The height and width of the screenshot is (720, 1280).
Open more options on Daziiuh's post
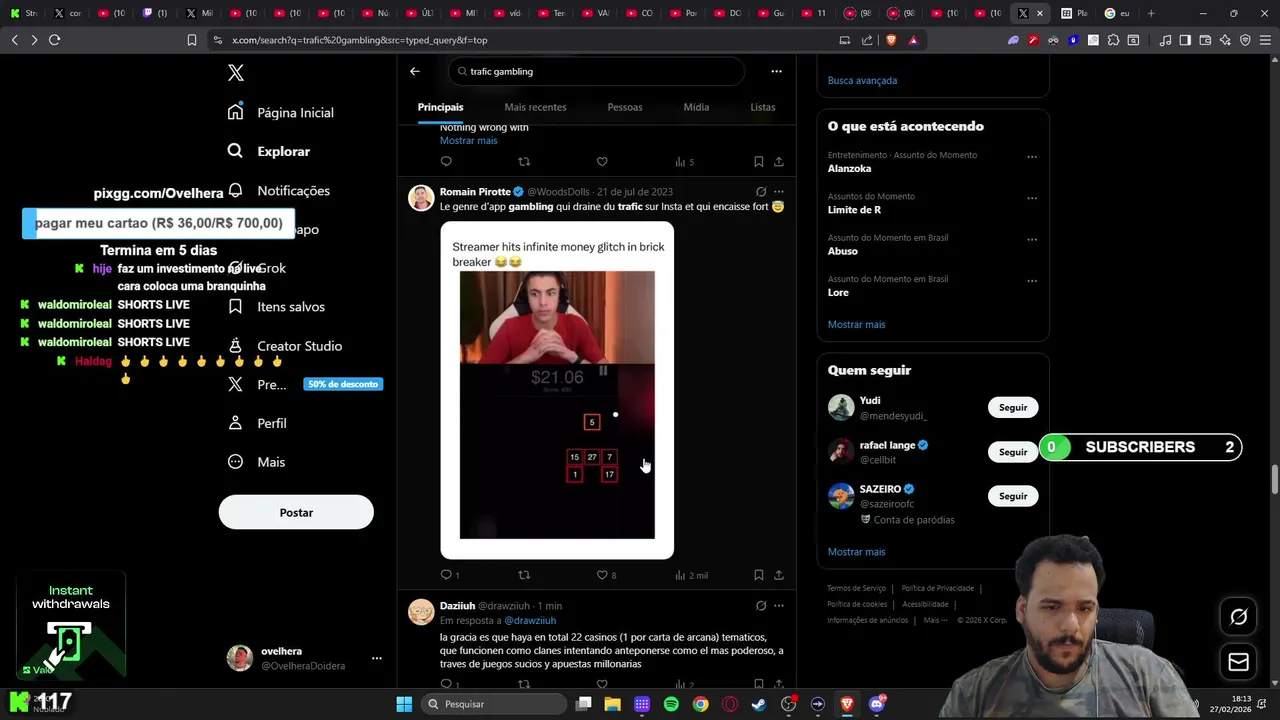pos(779,605)
